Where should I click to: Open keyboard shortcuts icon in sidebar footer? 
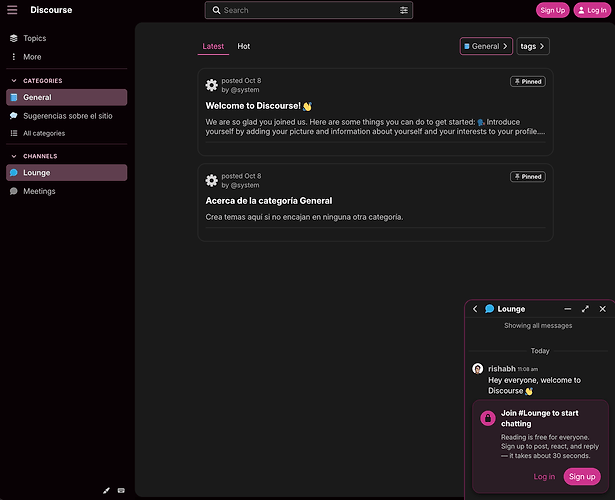121,491
